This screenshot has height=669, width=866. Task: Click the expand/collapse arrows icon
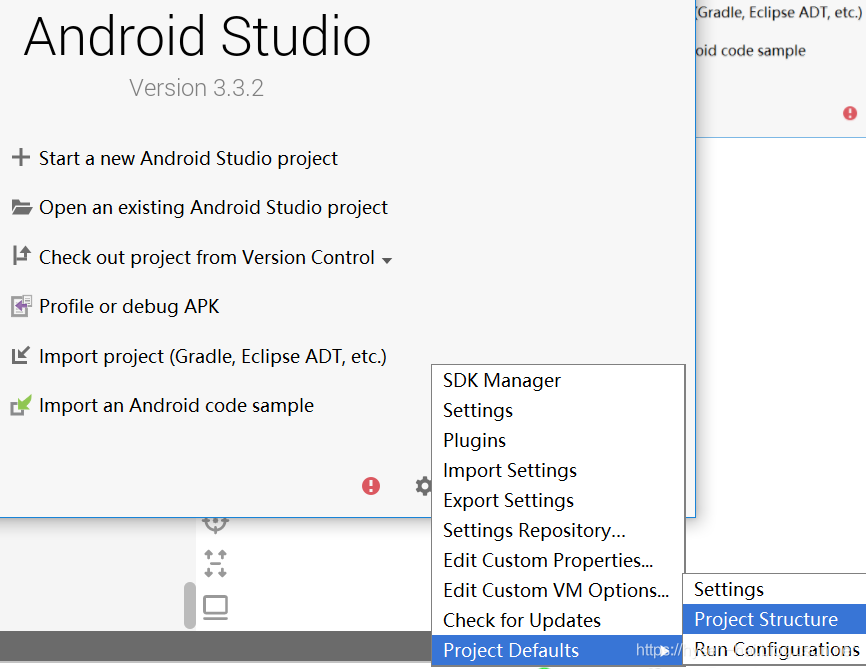[215, 563]
